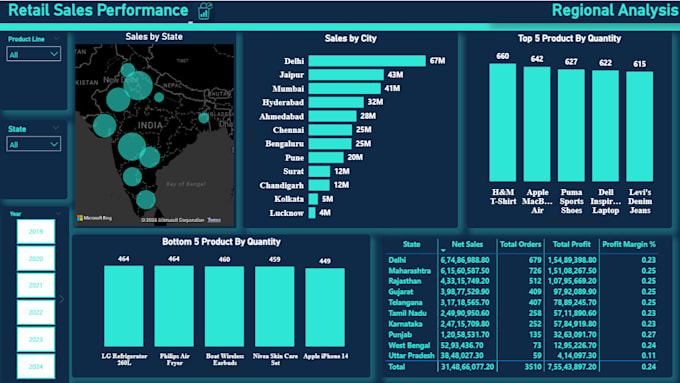Click the retail report icon beside the title
The width and height of the screenshot is (680, 383).
205,11
